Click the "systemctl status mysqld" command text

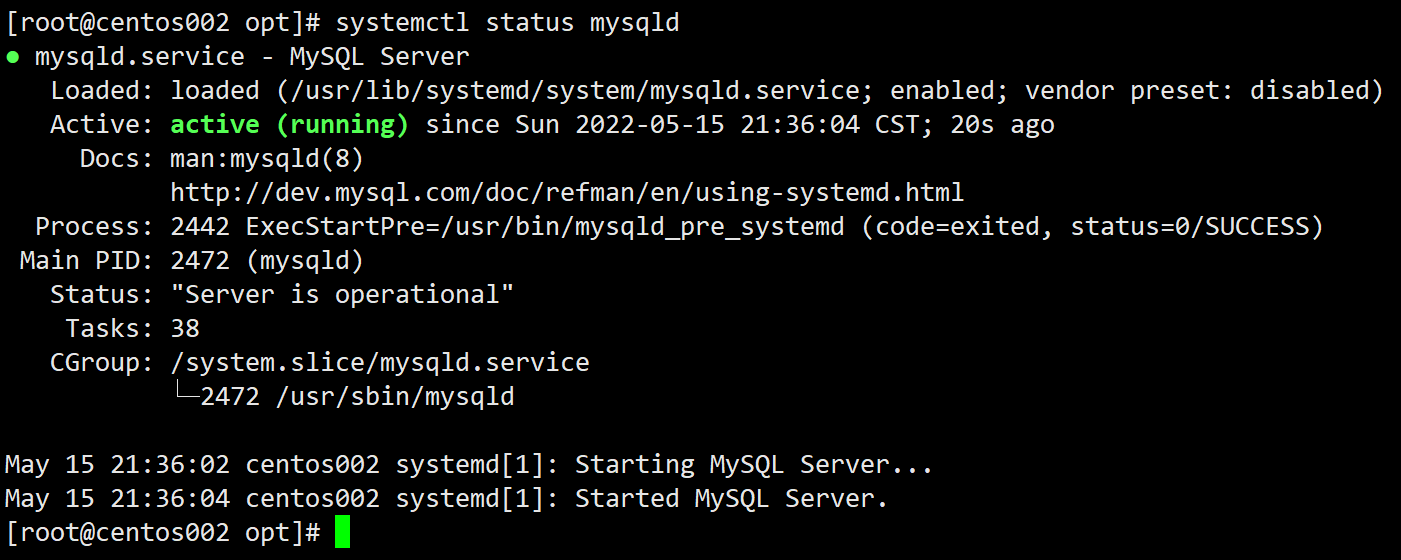point(507,22)
